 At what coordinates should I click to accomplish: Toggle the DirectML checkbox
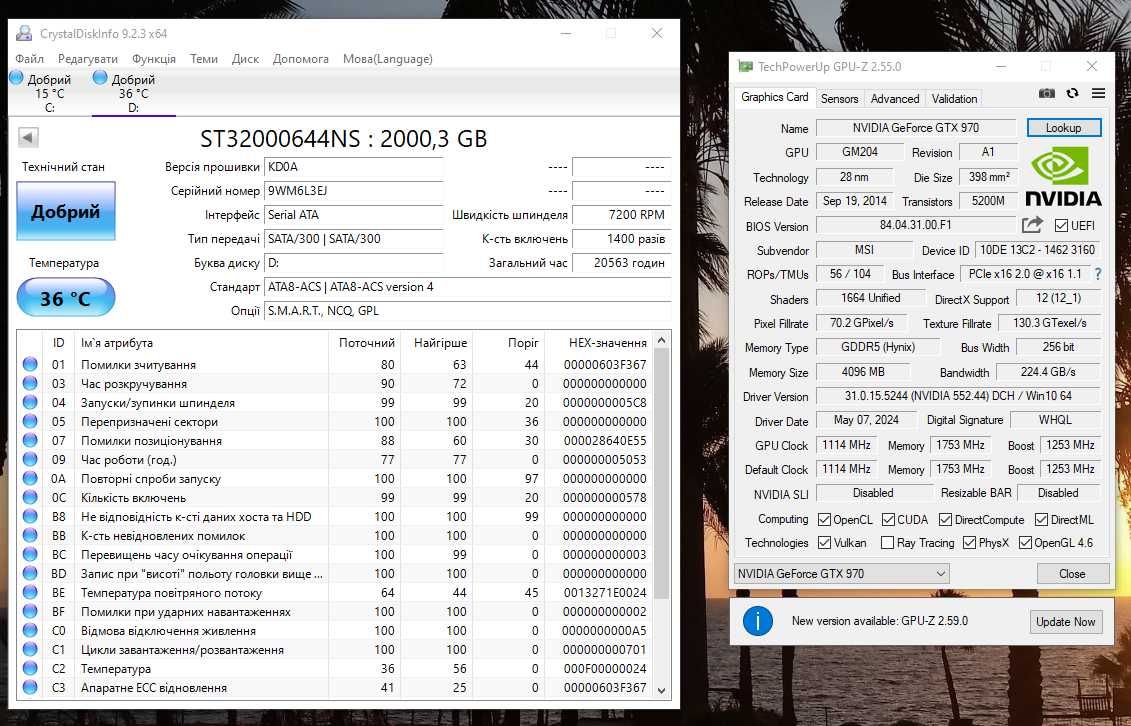(x=1042, y=520)
